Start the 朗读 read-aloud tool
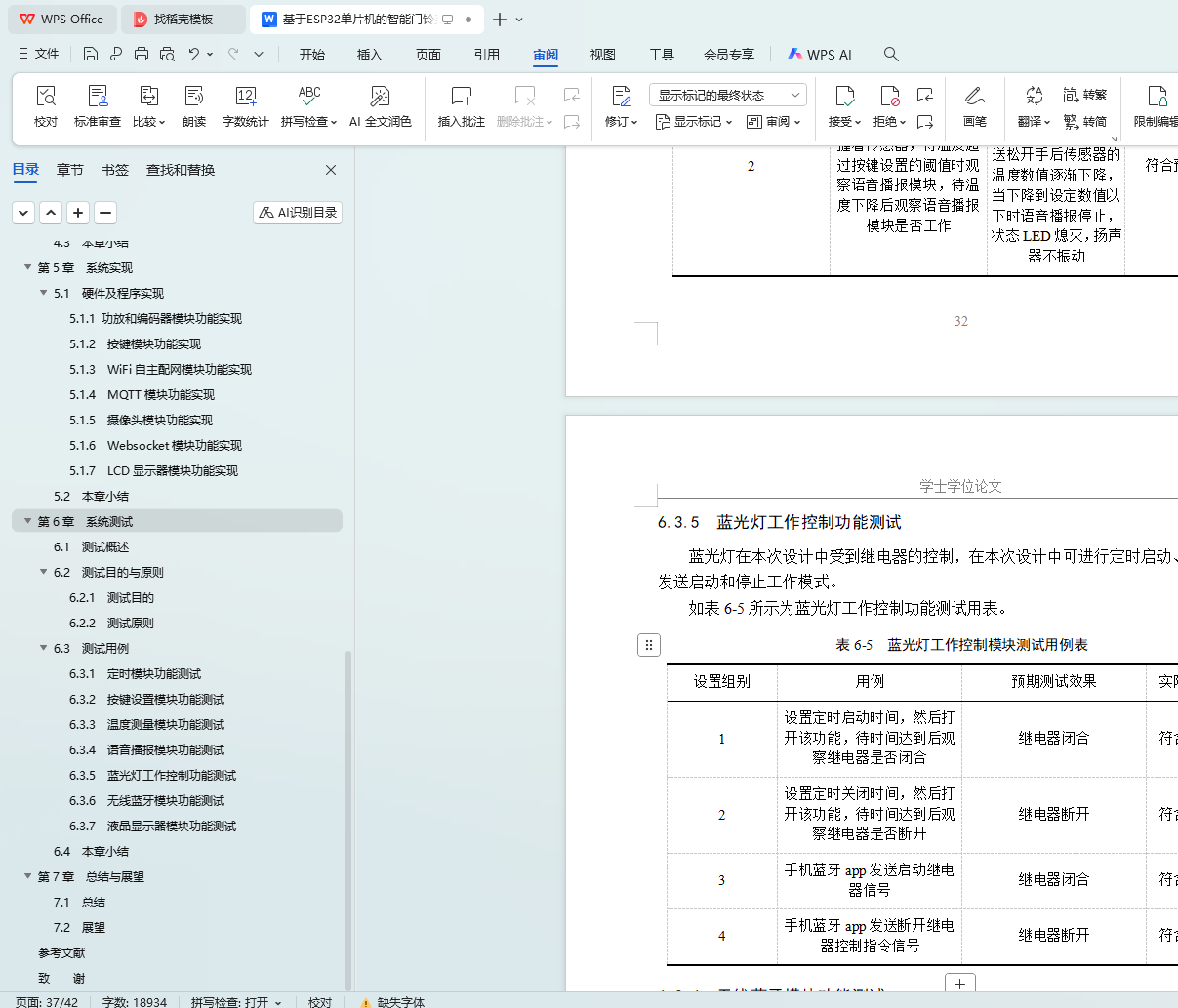1178x1008 pixels. pos(194,106)
